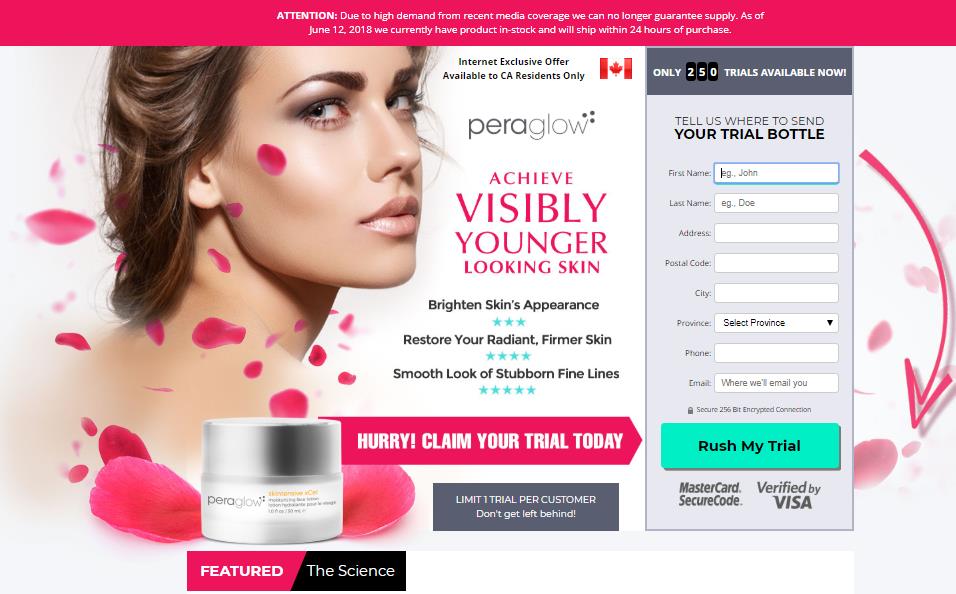Click the padlock secure connection icon
The height and width of the screenshot is (594, 956).
[x=690, y=410]
